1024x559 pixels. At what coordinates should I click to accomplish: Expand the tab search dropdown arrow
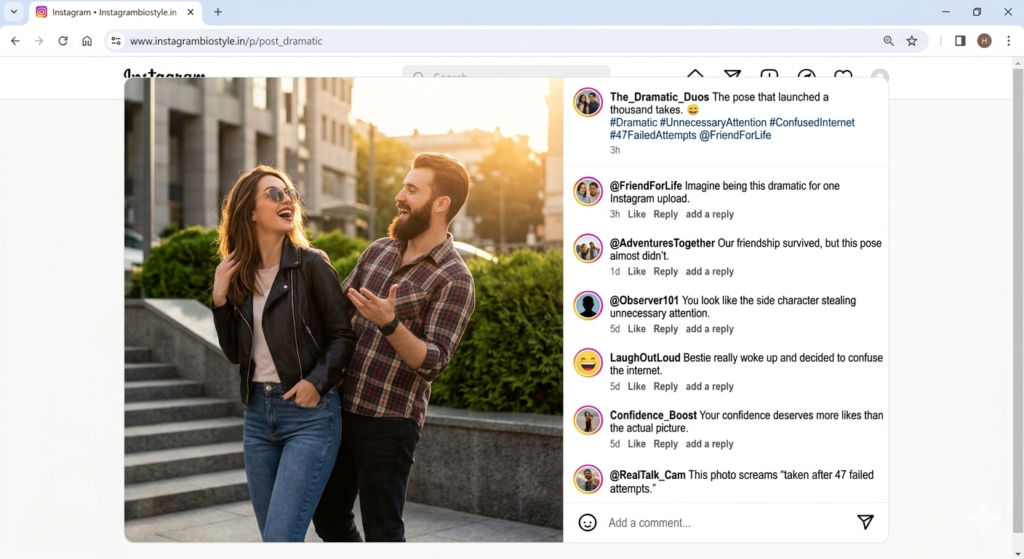[14, 12]
